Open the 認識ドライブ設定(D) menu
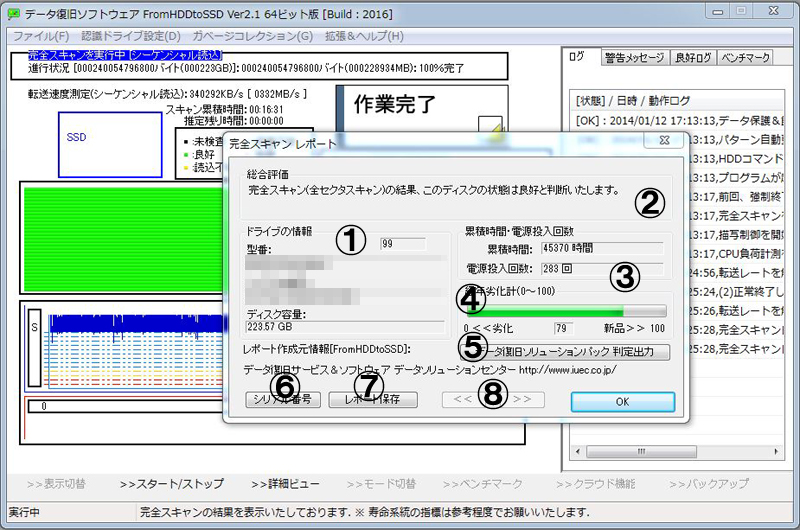 [131, 36]
